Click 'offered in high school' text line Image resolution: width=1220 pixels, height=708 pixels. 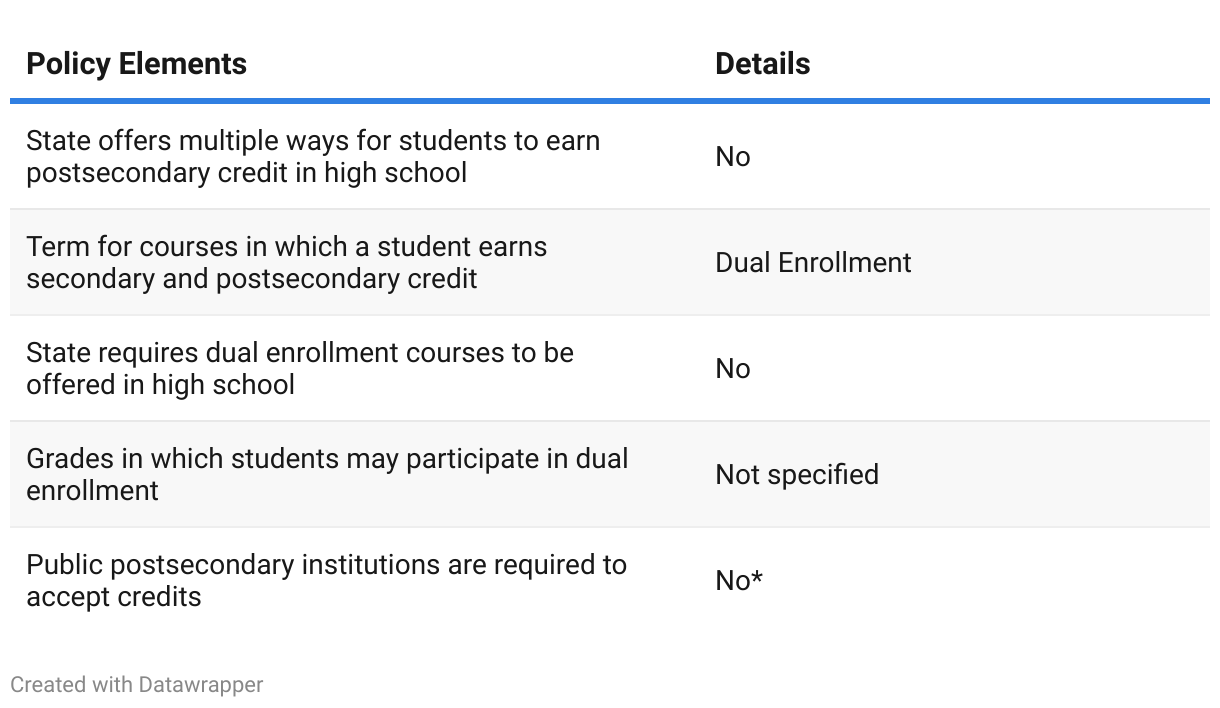coord(161,385)
